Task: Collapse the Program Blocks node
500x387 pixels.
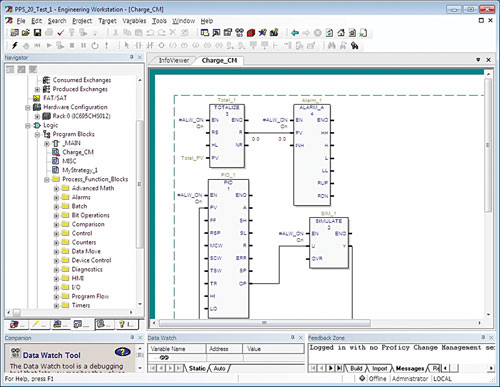Action: [x=37, y=134]
